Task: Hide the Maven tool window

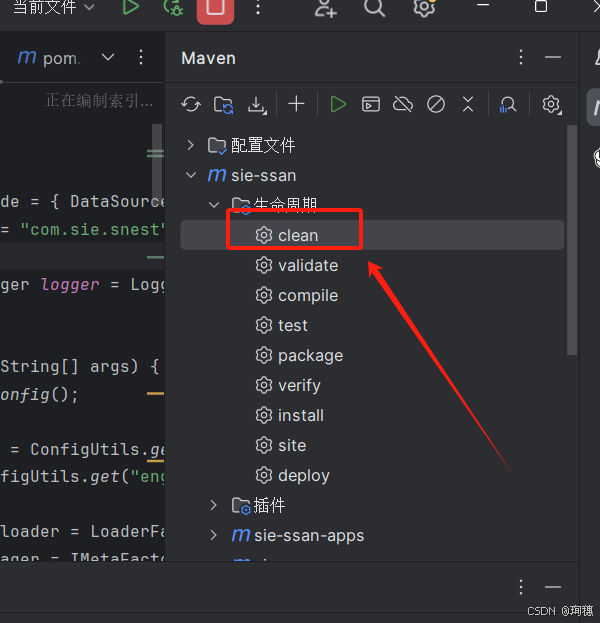Action: pos(553,58)
